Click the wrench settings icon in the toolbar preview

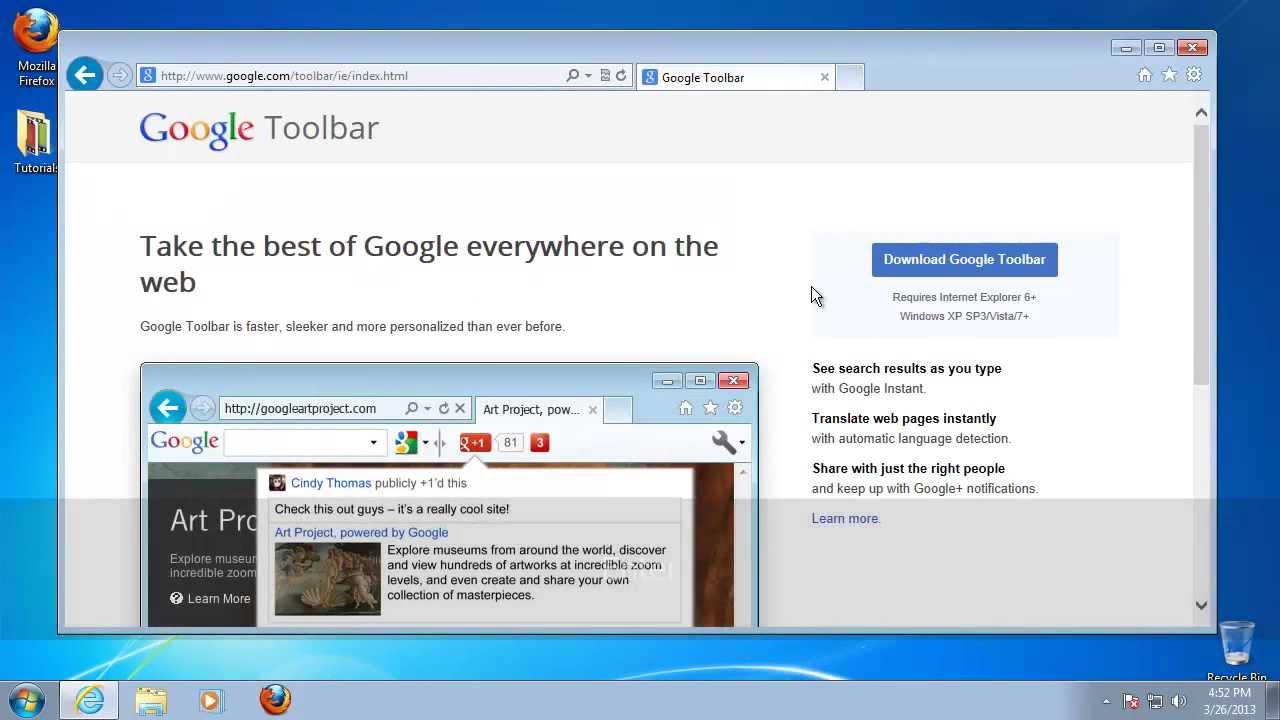point(723,442)
